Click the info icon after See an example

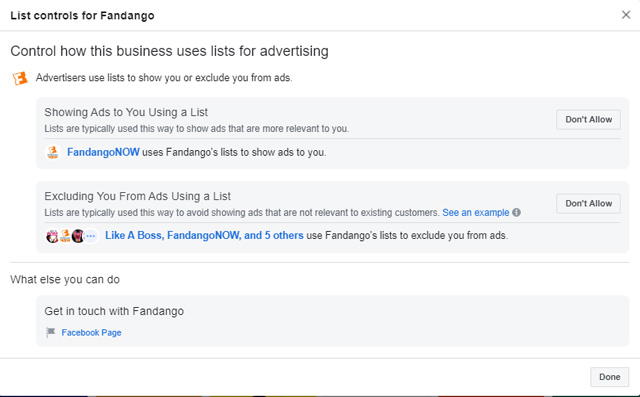[516, 213]
